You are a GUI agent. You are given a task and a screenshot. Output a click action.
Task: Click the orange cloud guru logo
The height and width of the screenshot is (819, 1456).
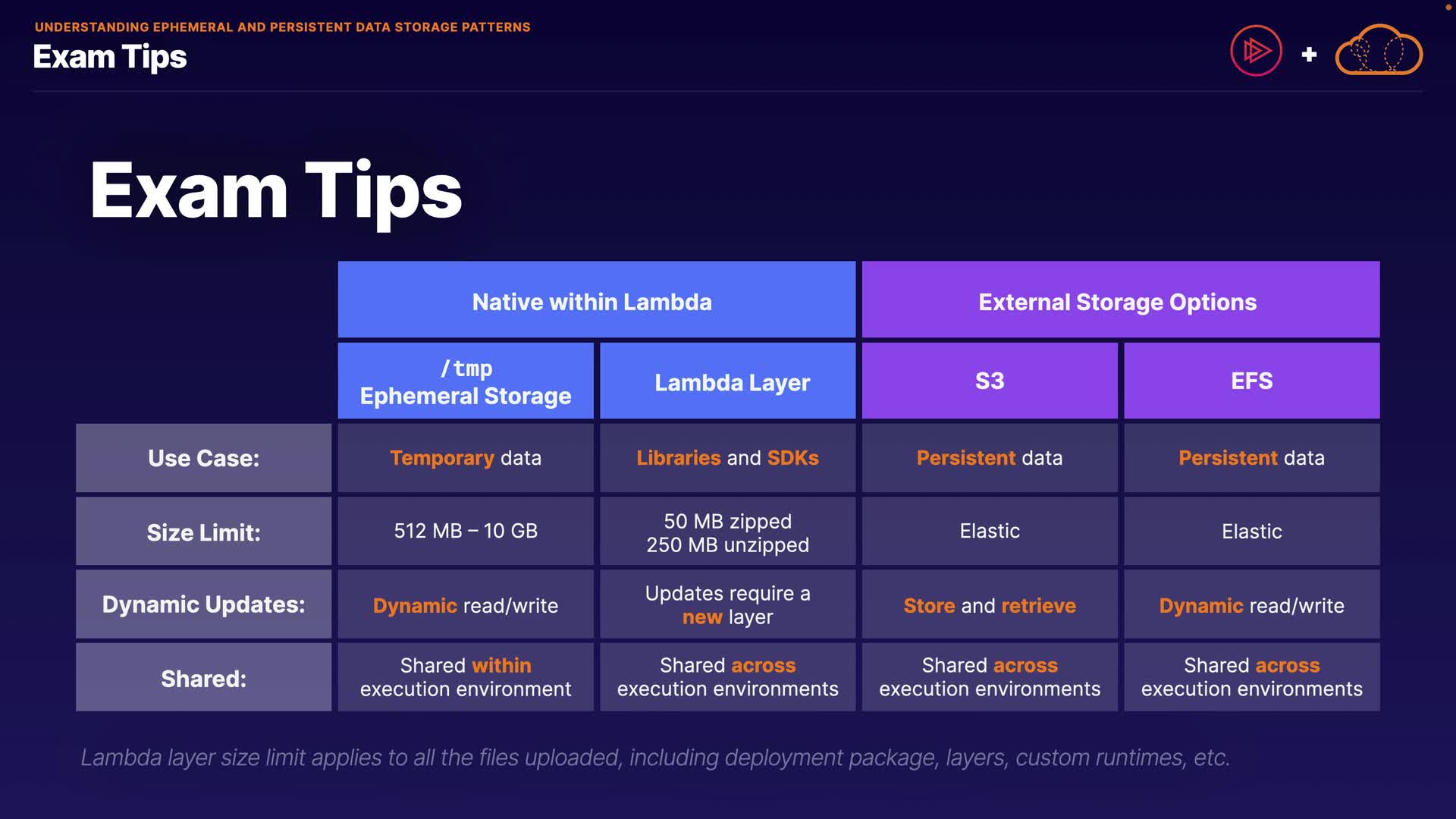point(1379,51)
